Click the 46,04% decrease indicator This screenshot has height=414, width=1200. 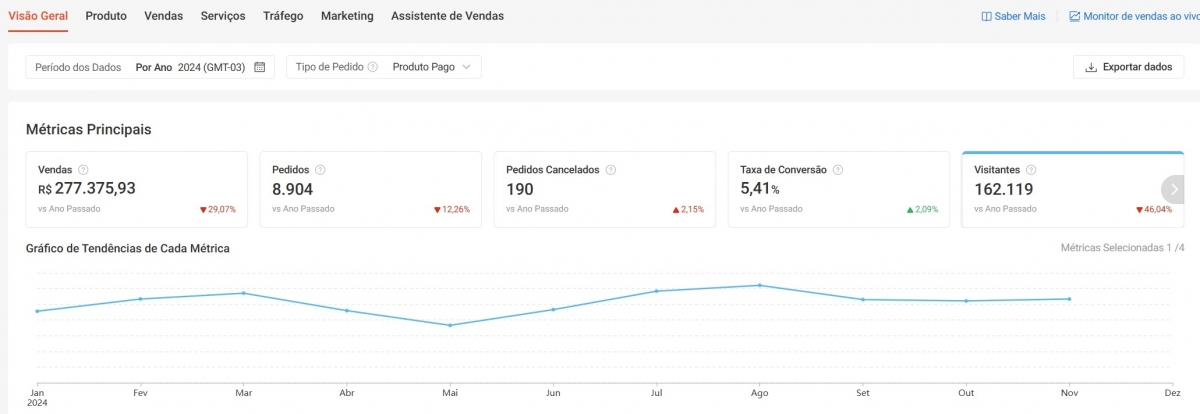coord(1154,210)
